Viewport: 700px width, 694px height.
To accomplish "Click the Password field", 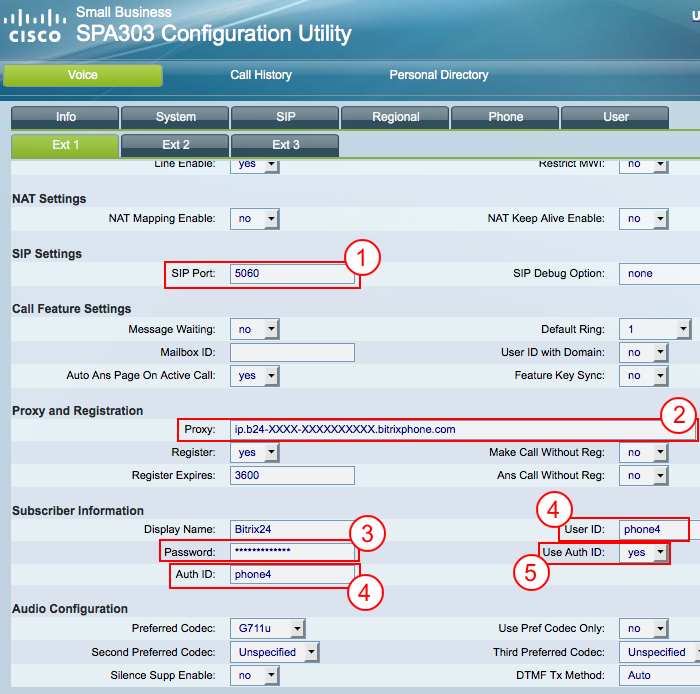I will tap(292, 552).
